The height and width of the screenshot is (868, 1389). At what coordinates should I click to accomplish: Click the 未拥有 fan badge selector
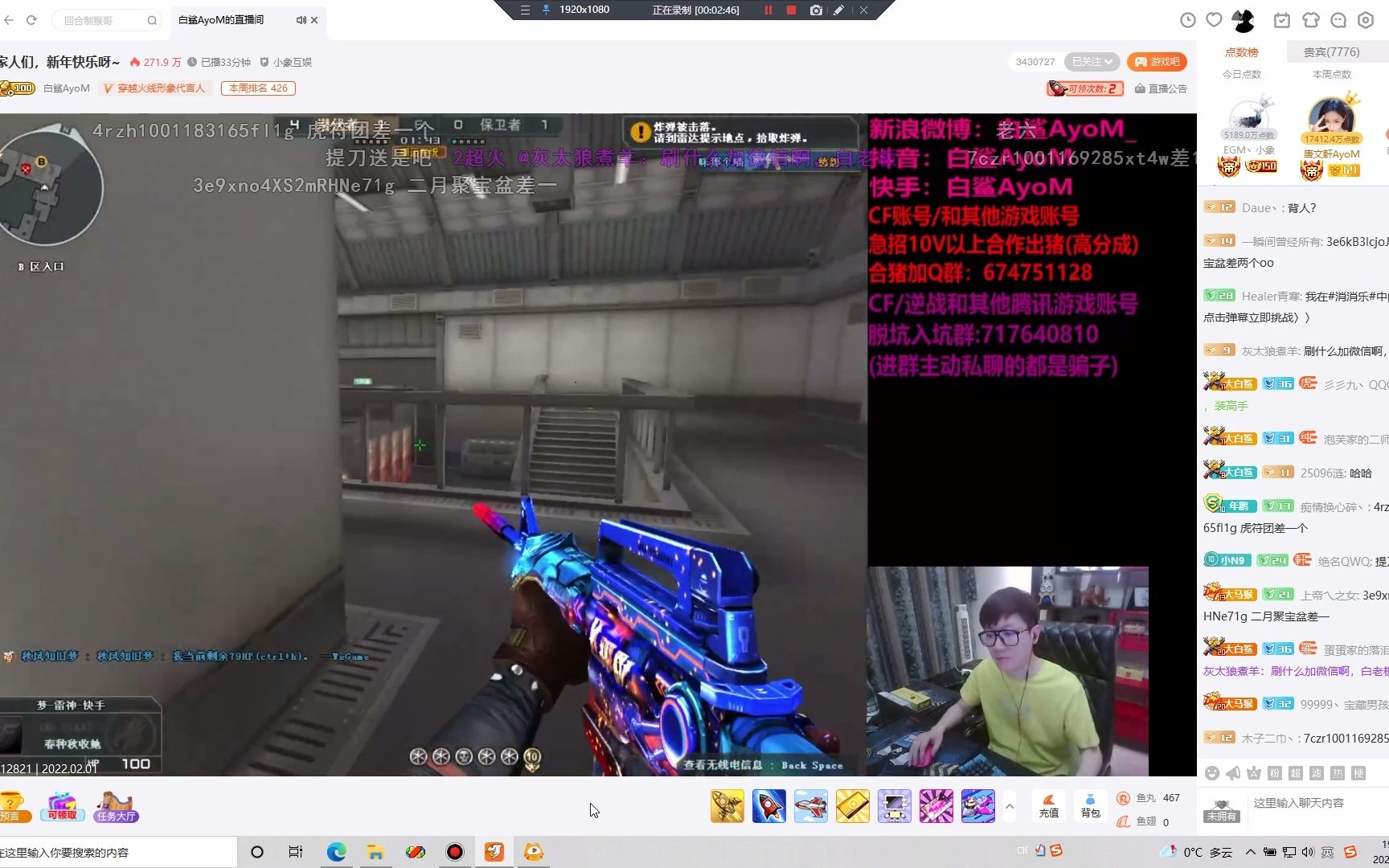[x=1222, y=811]
